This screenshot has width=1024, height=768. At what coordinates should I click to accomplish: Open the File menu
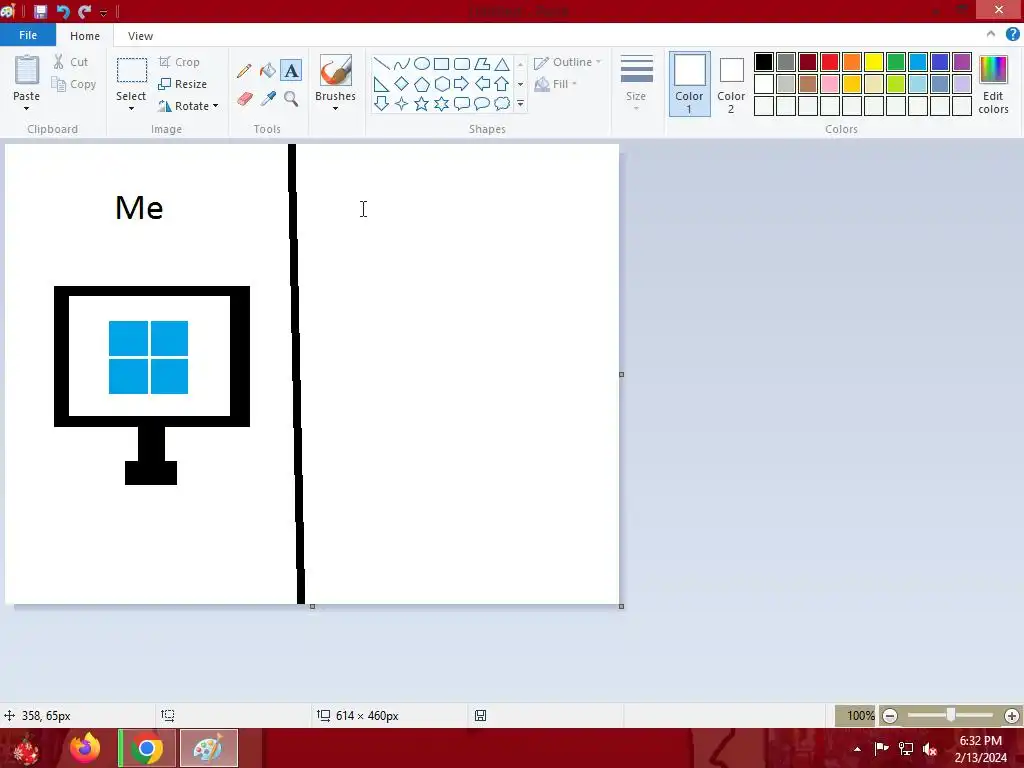27,35
